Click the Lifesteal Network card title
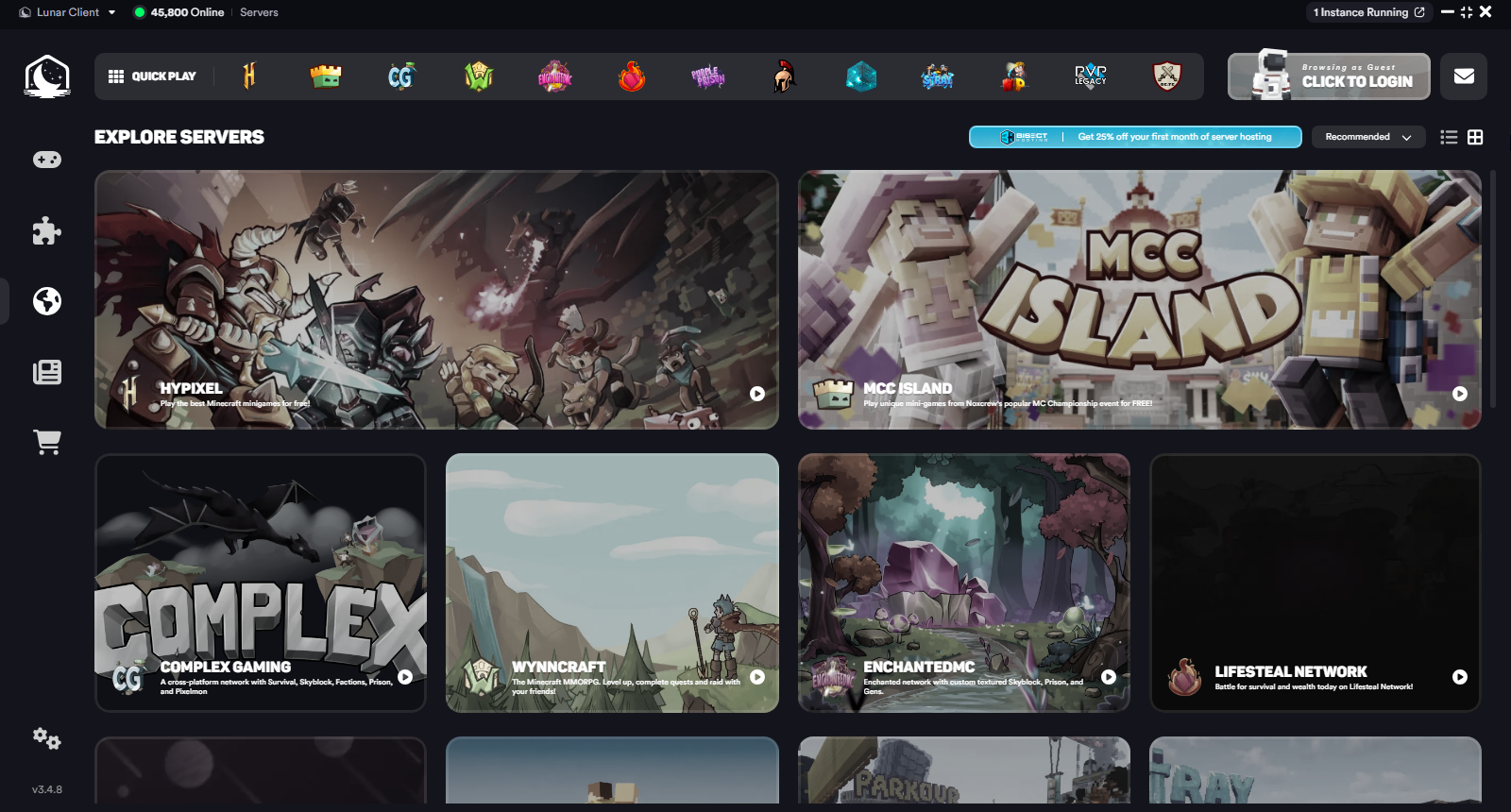The width and height of the screenshot is (1511, 812). coord(1290,671)
